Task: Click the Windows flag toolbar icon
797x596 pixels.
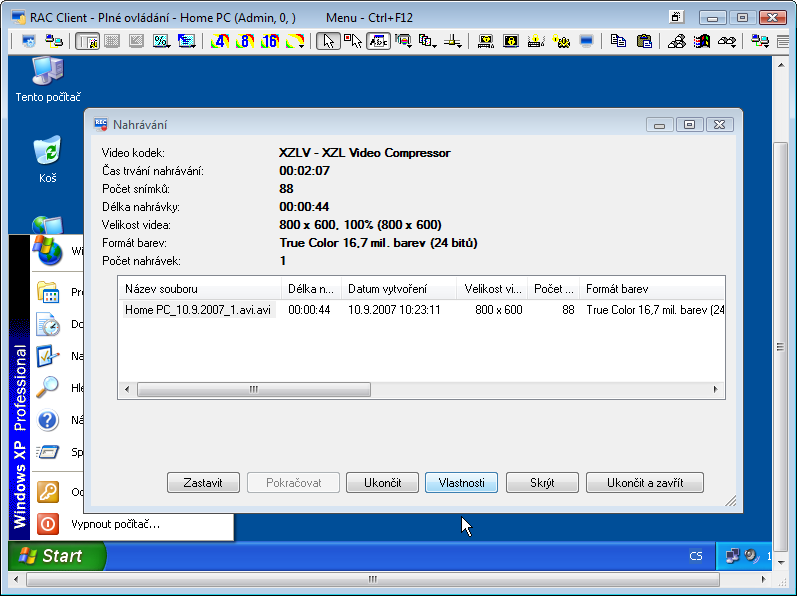Action: [x=702, y=41]
